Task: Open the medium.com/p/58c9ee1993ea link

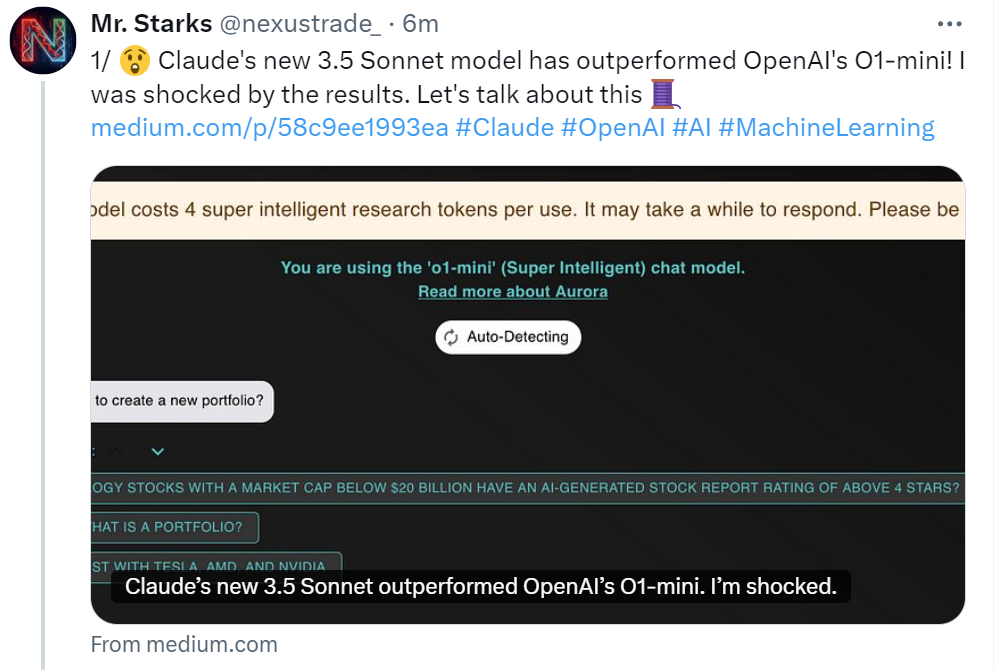Action: [269, 127]
